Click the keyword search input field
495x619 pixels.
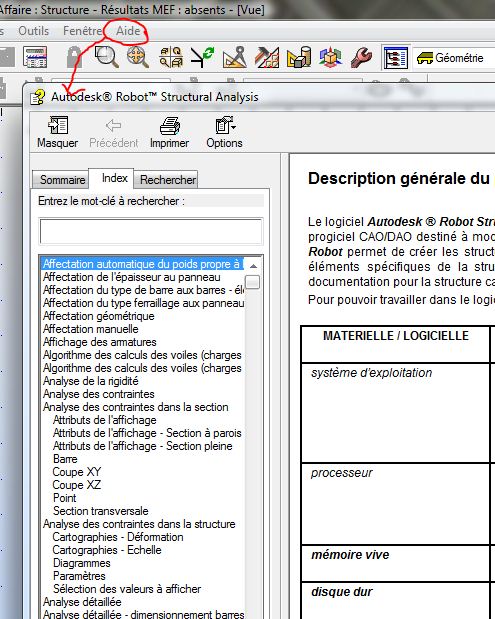click(151, 231)
